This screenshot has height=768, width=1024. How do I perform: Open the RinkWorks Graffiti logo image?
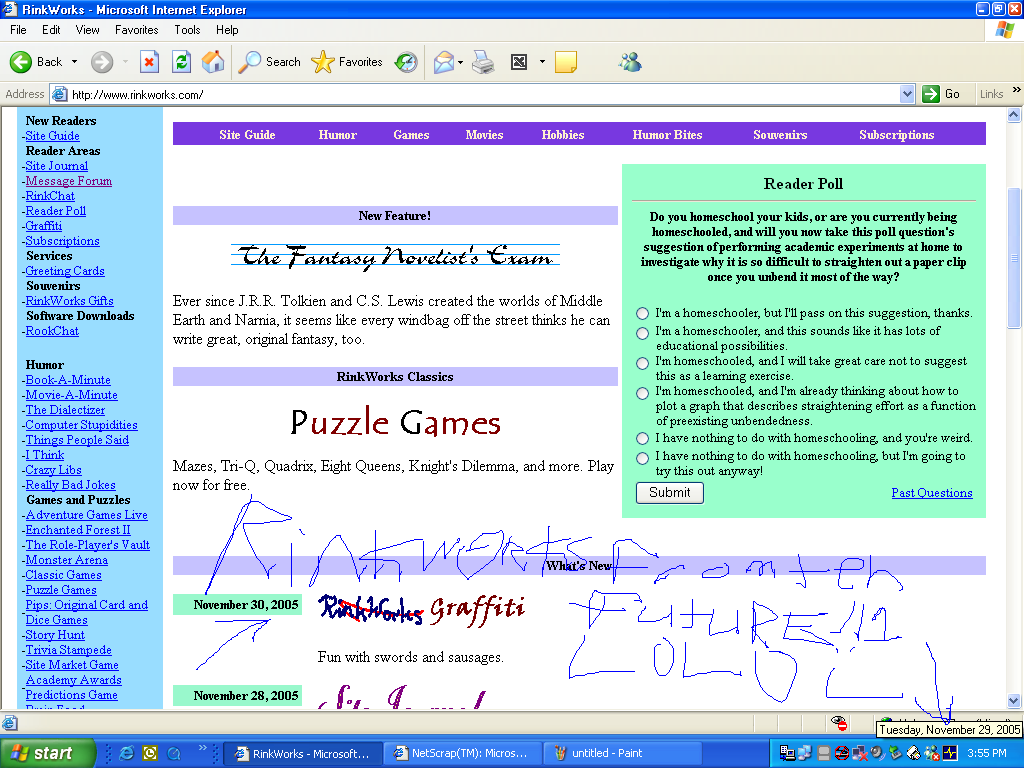click(x=422, y=609)
